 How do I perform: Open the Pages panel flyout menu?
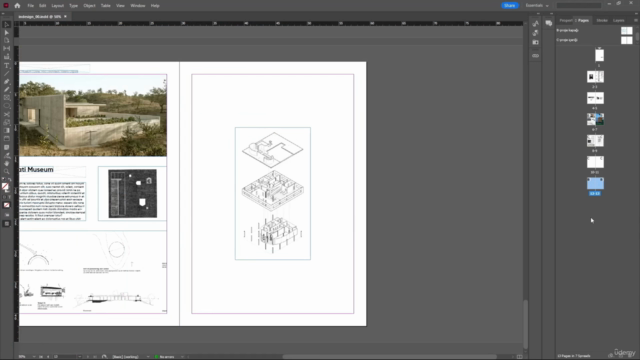tap(636, 20)
